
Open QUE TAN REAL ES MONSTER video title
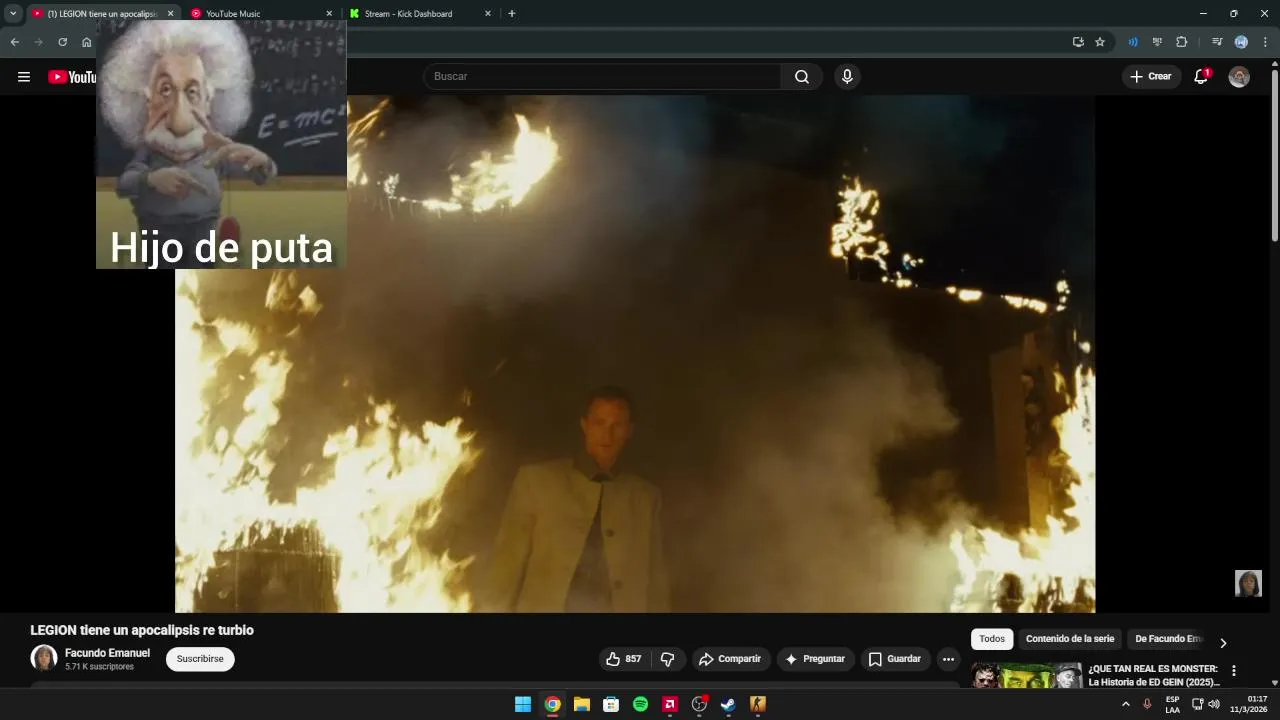[x=1153, y=675]
